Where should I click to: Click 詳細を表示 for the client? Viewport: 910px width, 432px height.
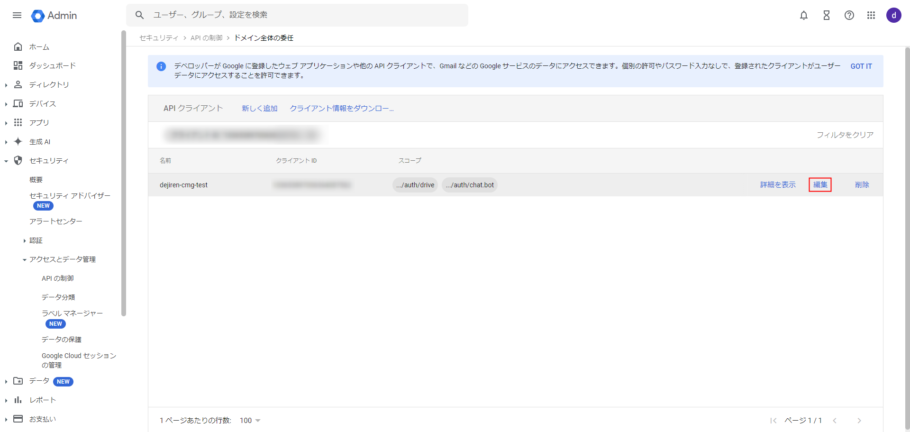(777, 185)
